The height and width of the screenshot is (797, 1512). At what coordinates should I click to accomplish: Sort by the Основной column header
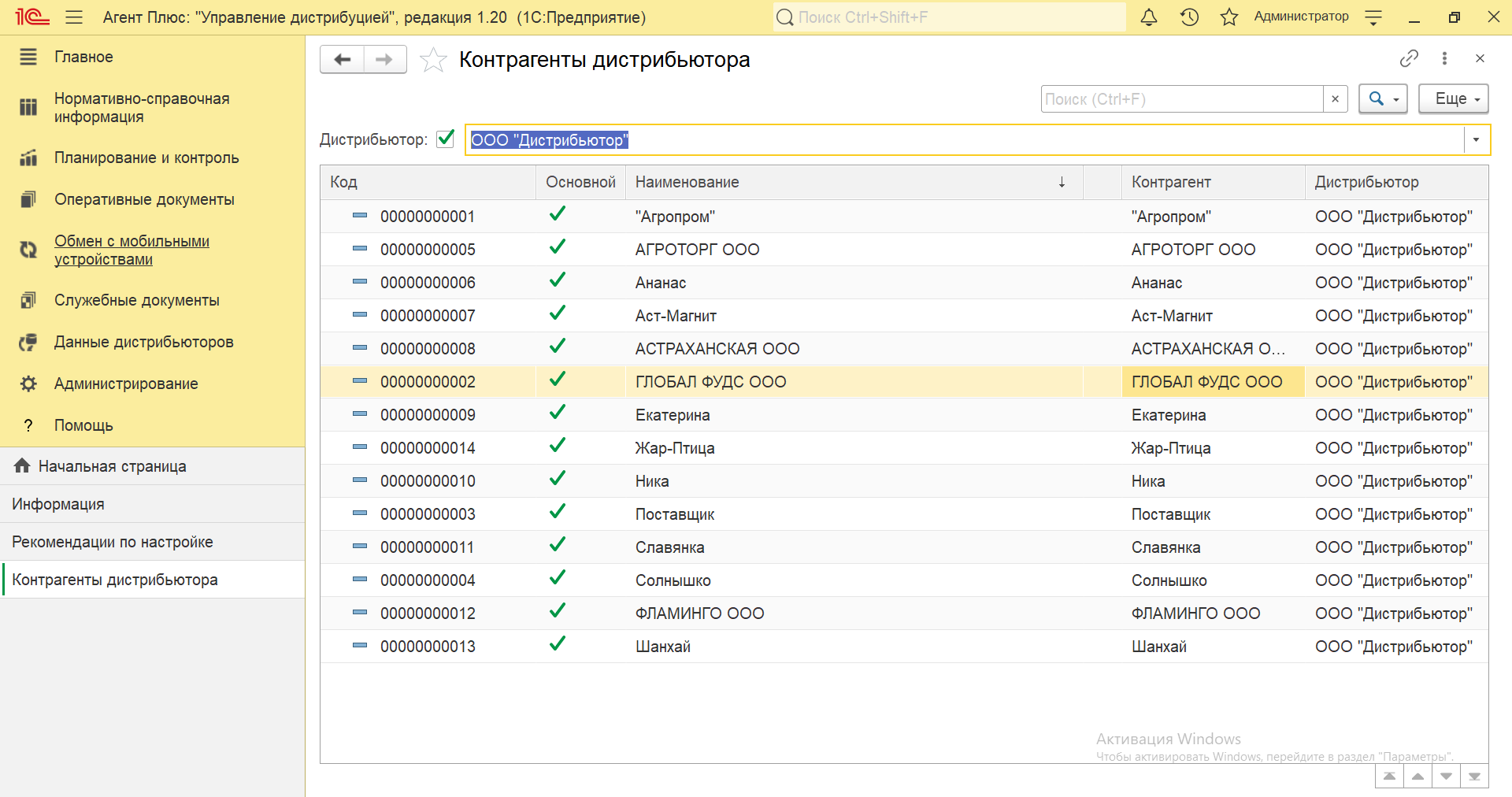click(581, 182)
